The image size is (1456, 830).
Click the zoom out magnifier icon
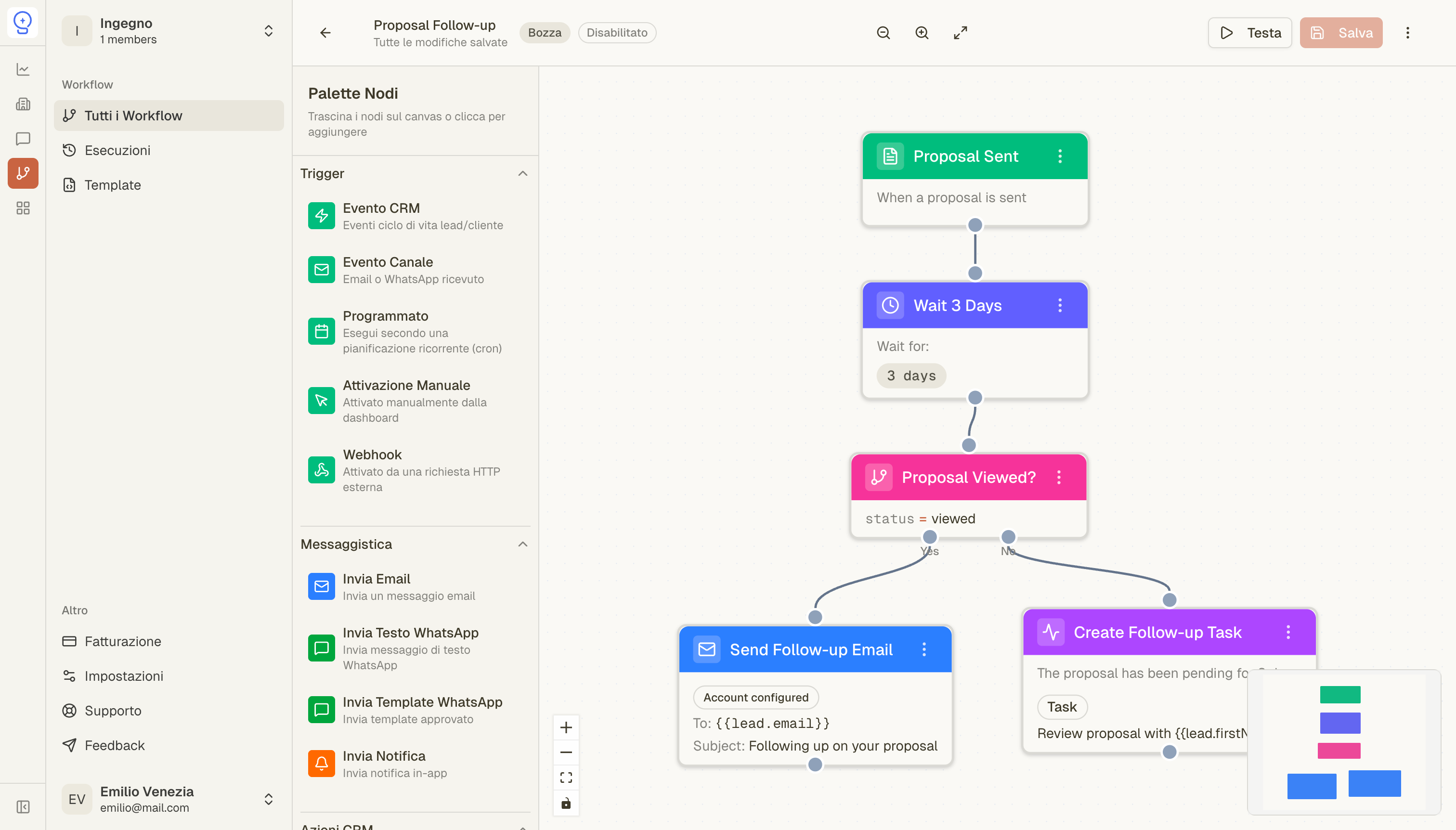(x=883, y=33)
